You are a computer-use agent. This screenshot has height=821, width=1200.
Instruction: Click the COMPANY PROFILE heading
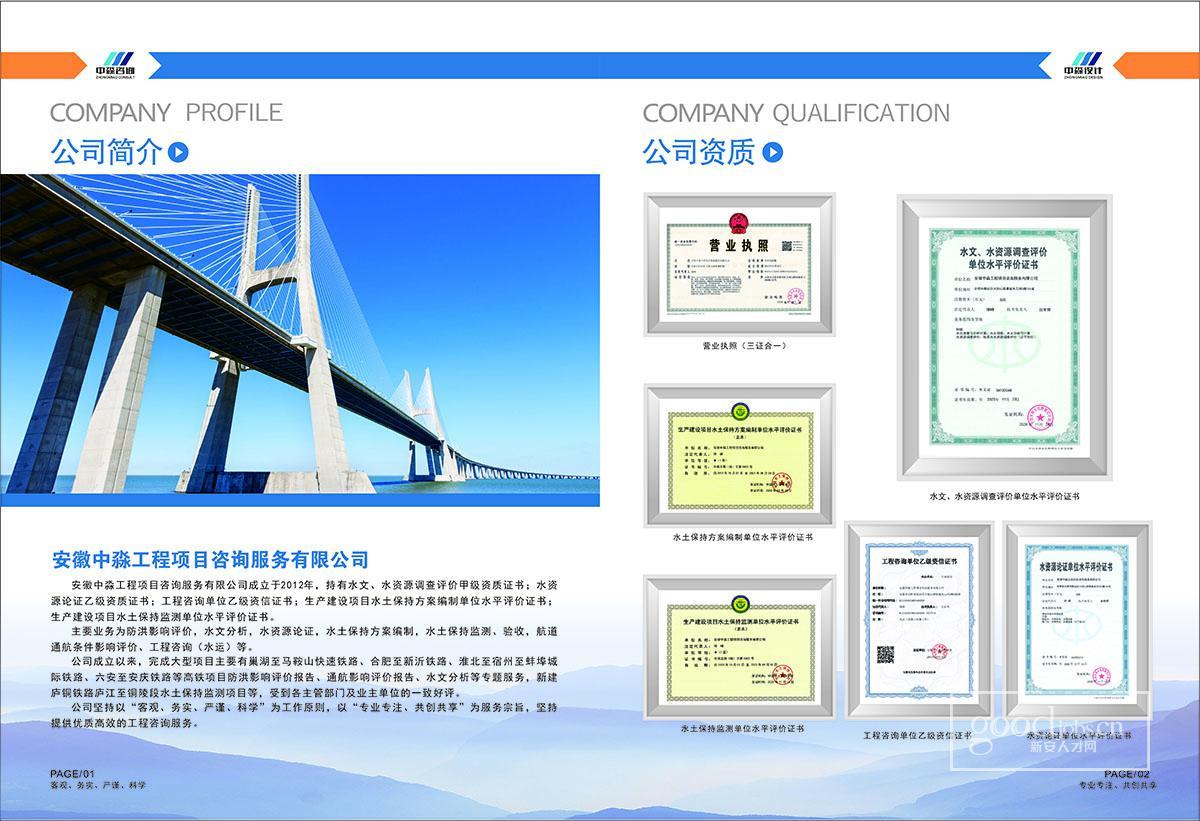[x=166, y=112]
